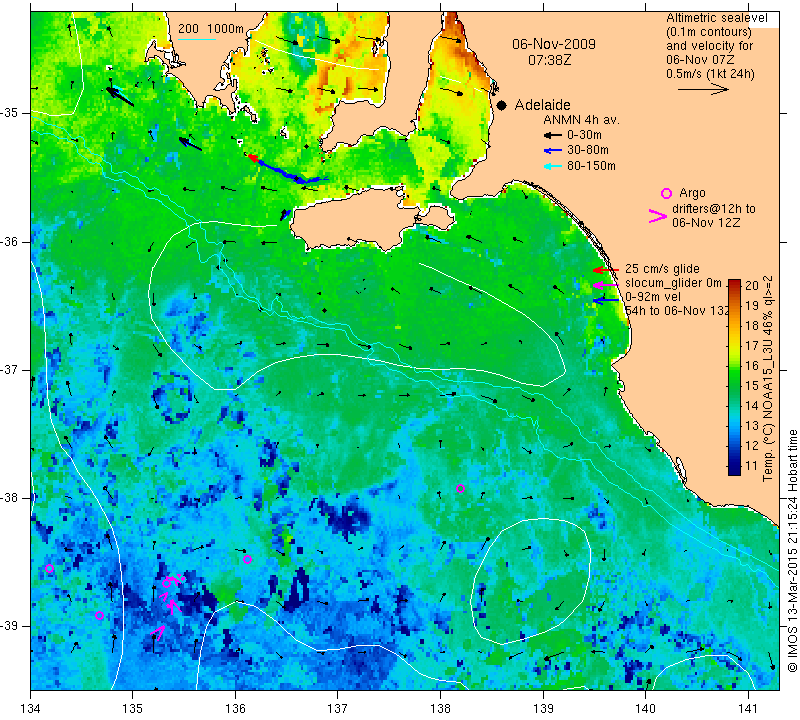The height and width of the screenshot is (720, 800).
Task: Click the '200 1000m' depth contour label
Action: 211,29
